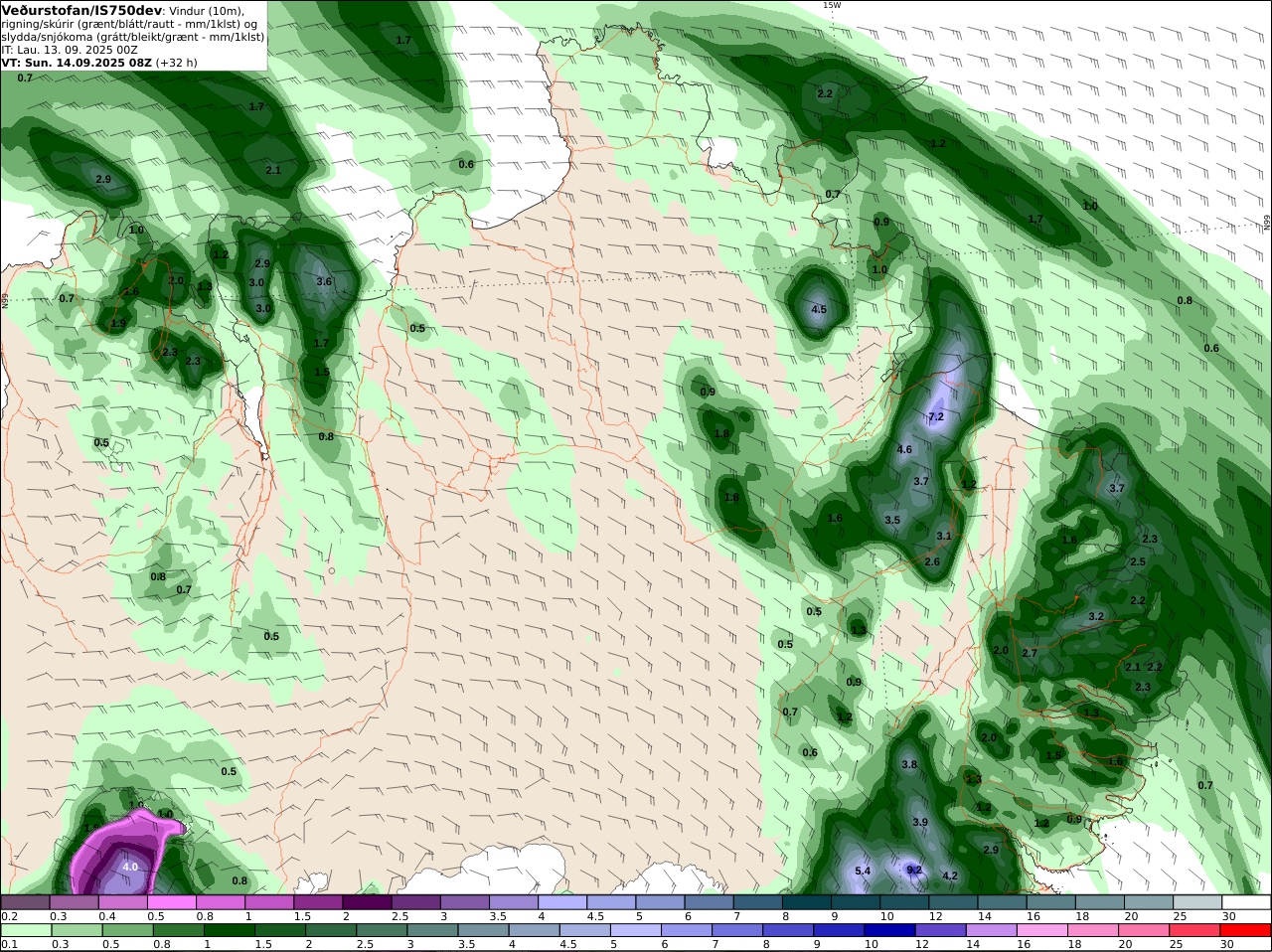Image resolution: width=1272 pixels, height=952 pixels.
Task: Click the Veðurstofan/IS750dev title text
Action: (x=80, y=9)
